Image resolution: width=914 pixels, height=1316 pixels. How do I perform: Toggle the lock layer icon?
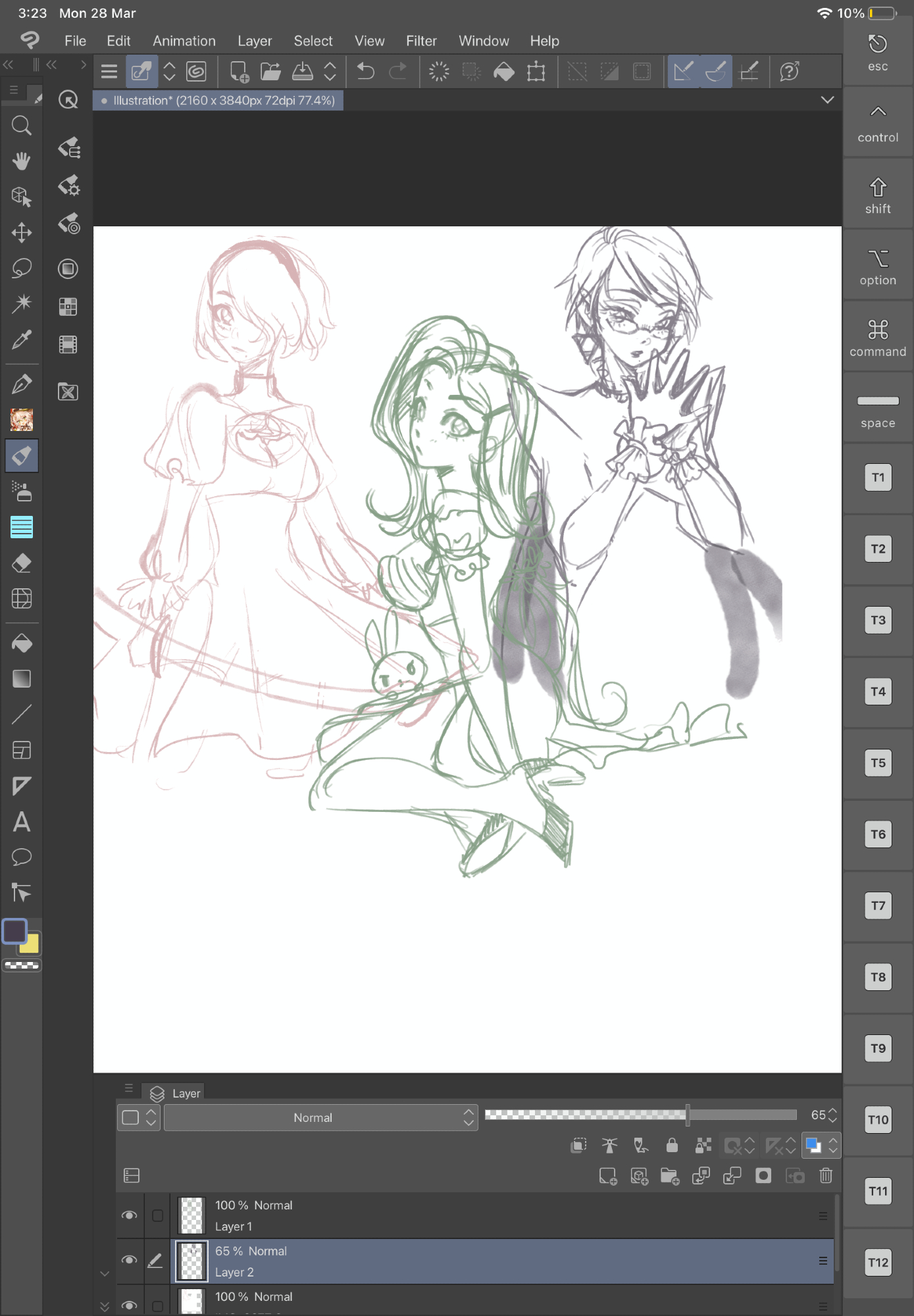672,1146
